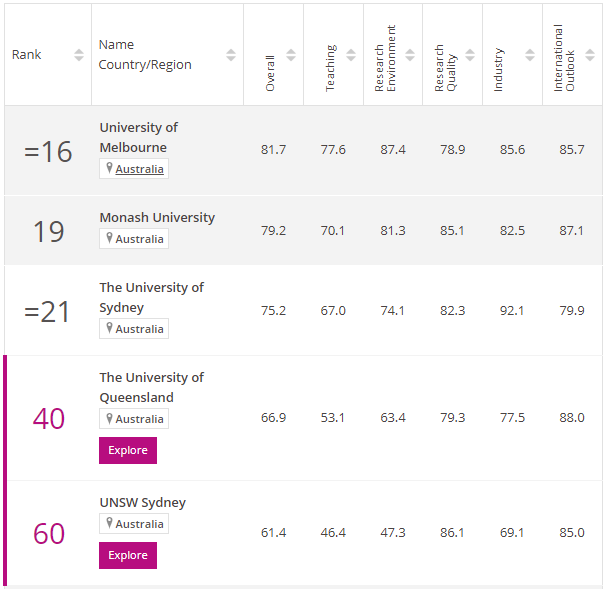Open The University of Sydney page

(x=151, y=297)
